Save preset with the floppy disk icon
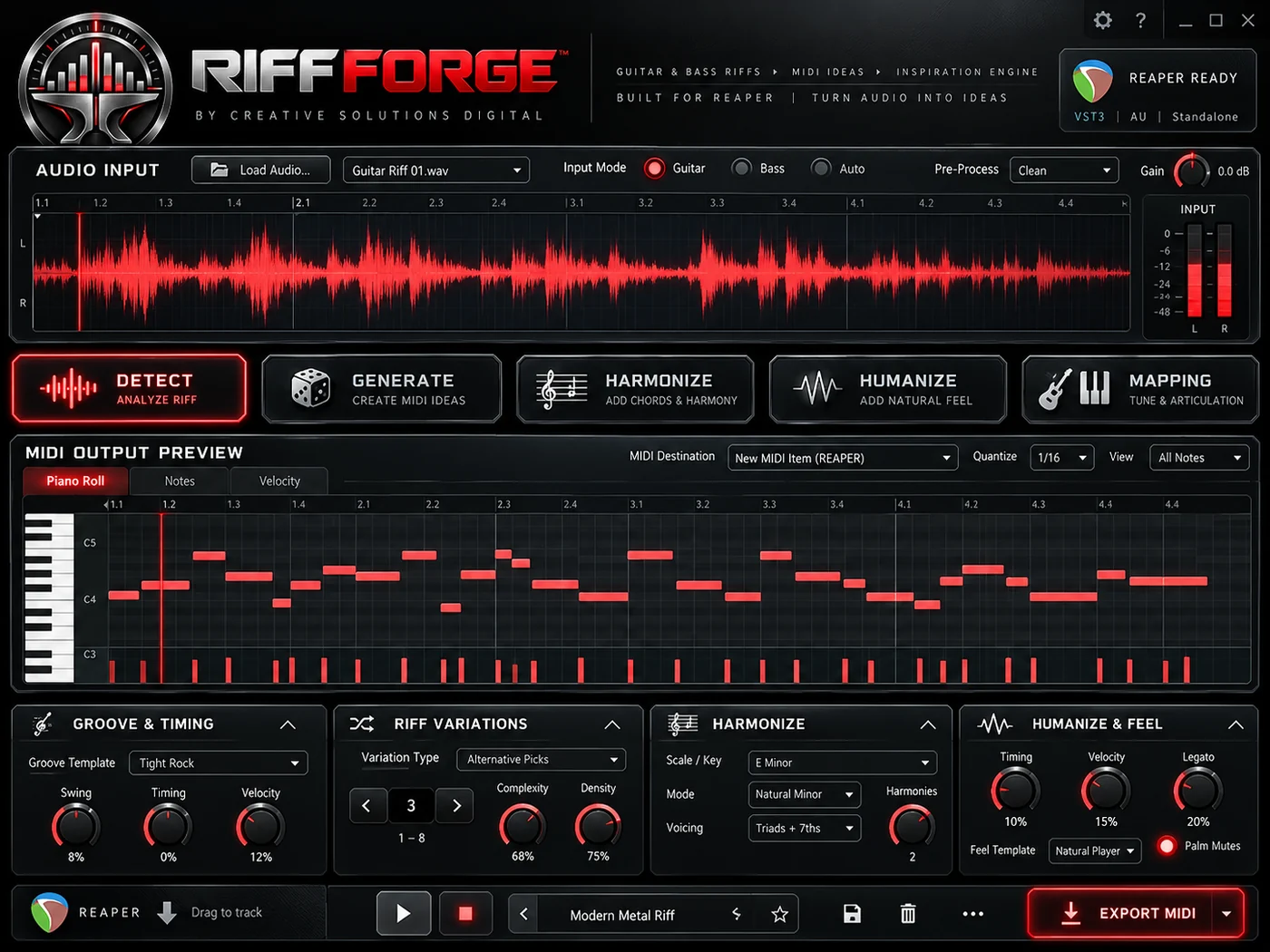The image size is (1270, 952). coord(852,914)
